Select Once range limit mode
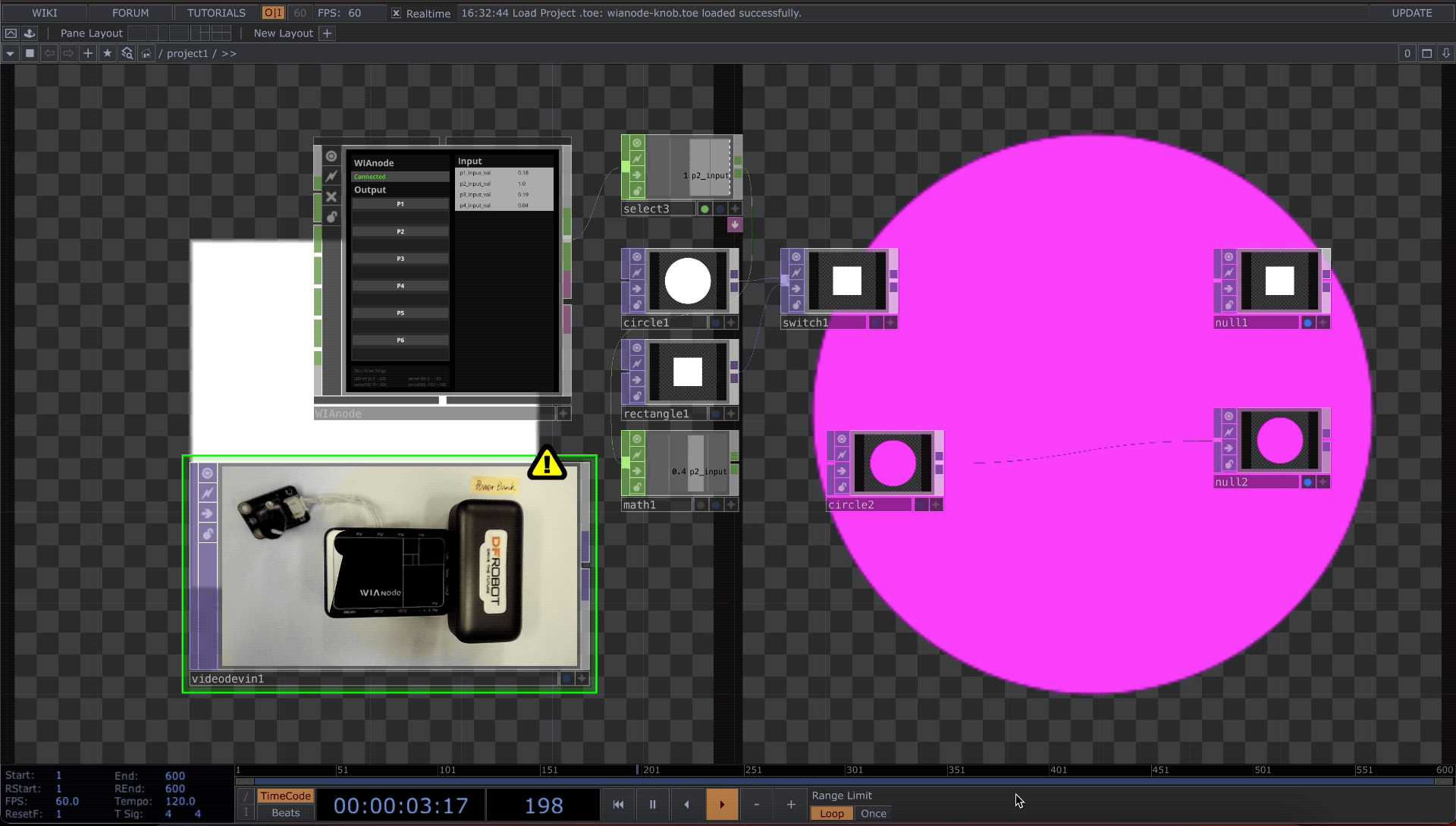Viewport: 1456px width, 826px height. tap(873, 814)
